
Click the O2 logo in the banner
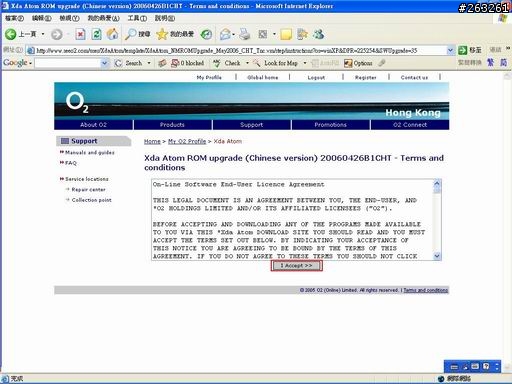(x=77, y=102)
